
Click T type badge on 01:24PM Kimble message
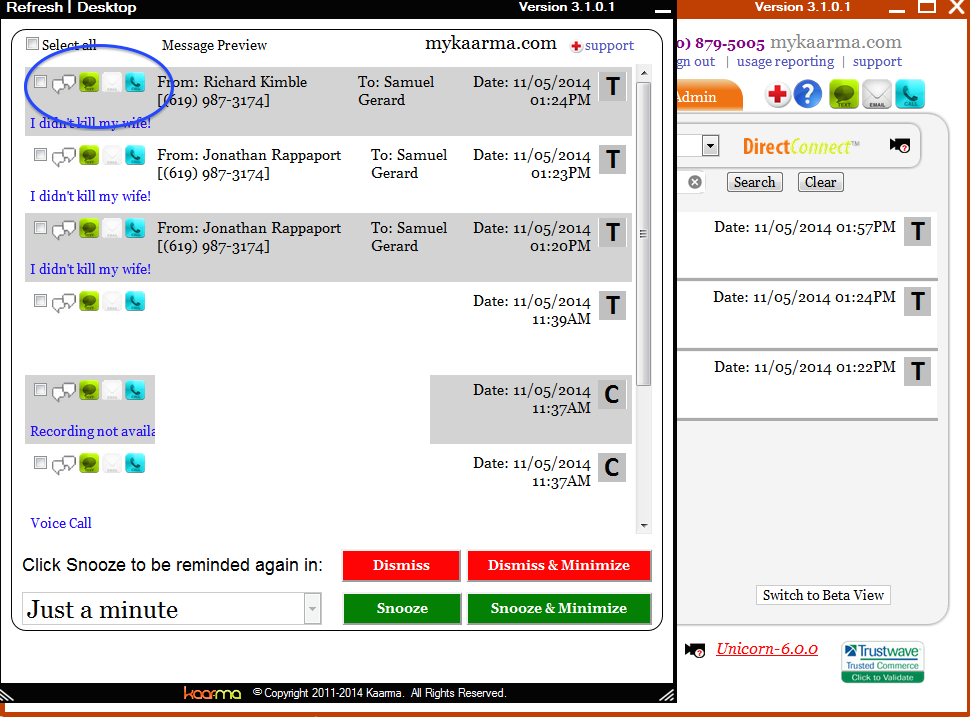pyautogui.click(x=612, y=87)
